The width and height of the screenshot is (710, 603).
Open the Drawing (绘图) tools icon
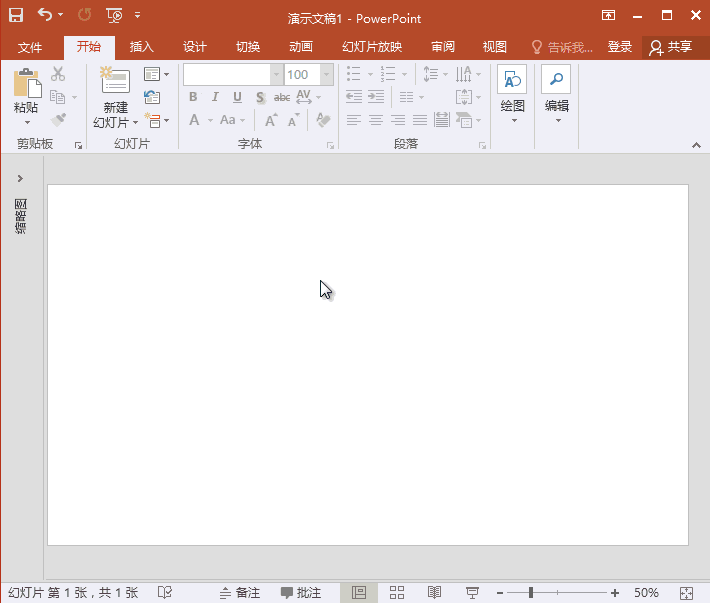pos(512,81)
